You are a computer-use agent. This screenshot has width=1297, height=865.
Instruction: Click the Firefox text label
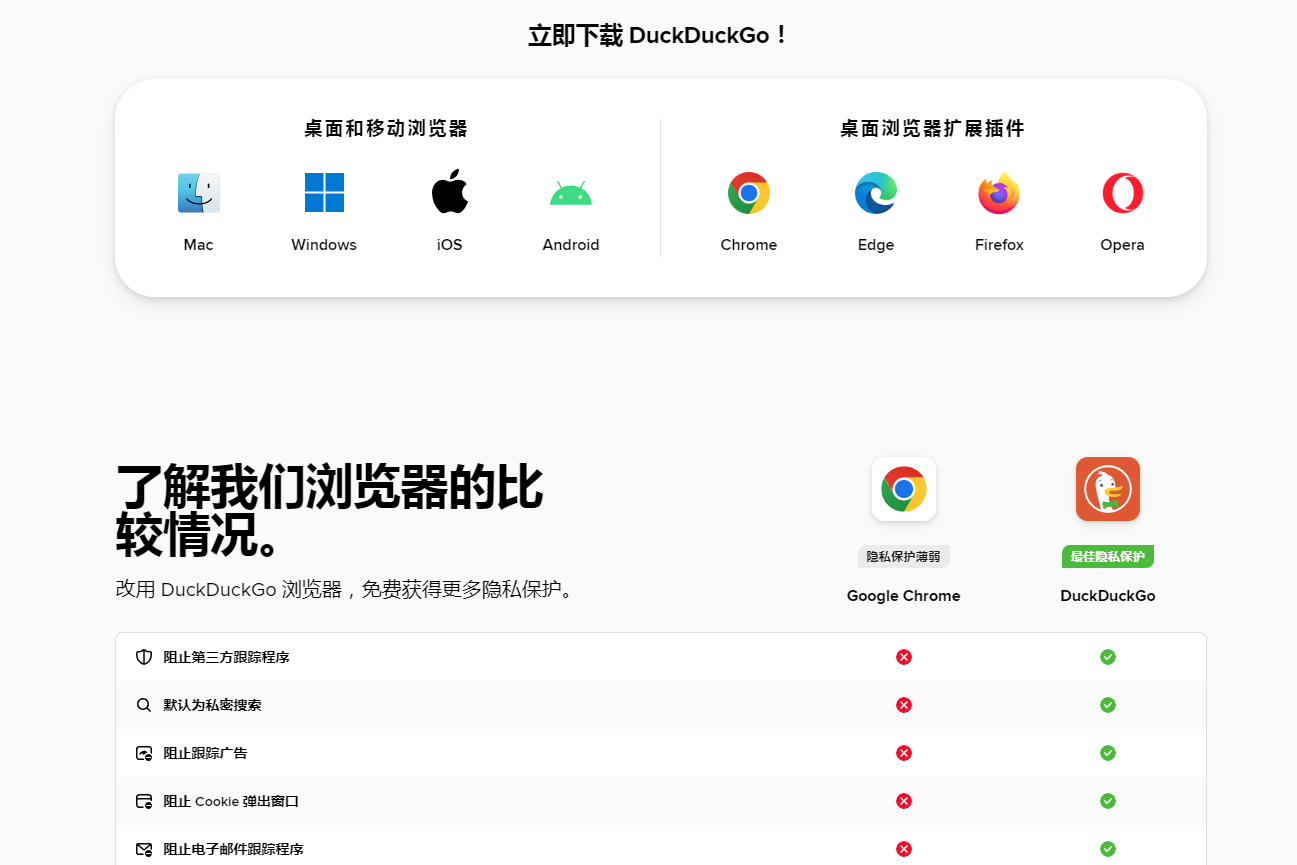coord(999,245)
